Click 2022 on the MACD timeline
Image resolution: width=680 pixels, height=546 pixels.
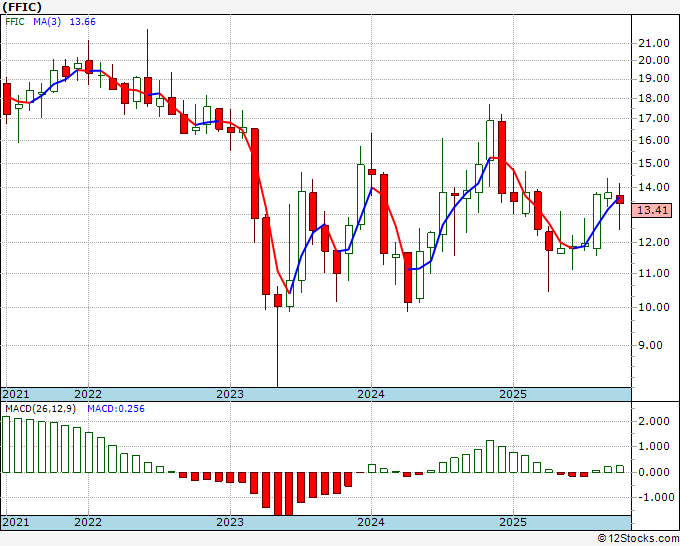[x=88, y=522]
